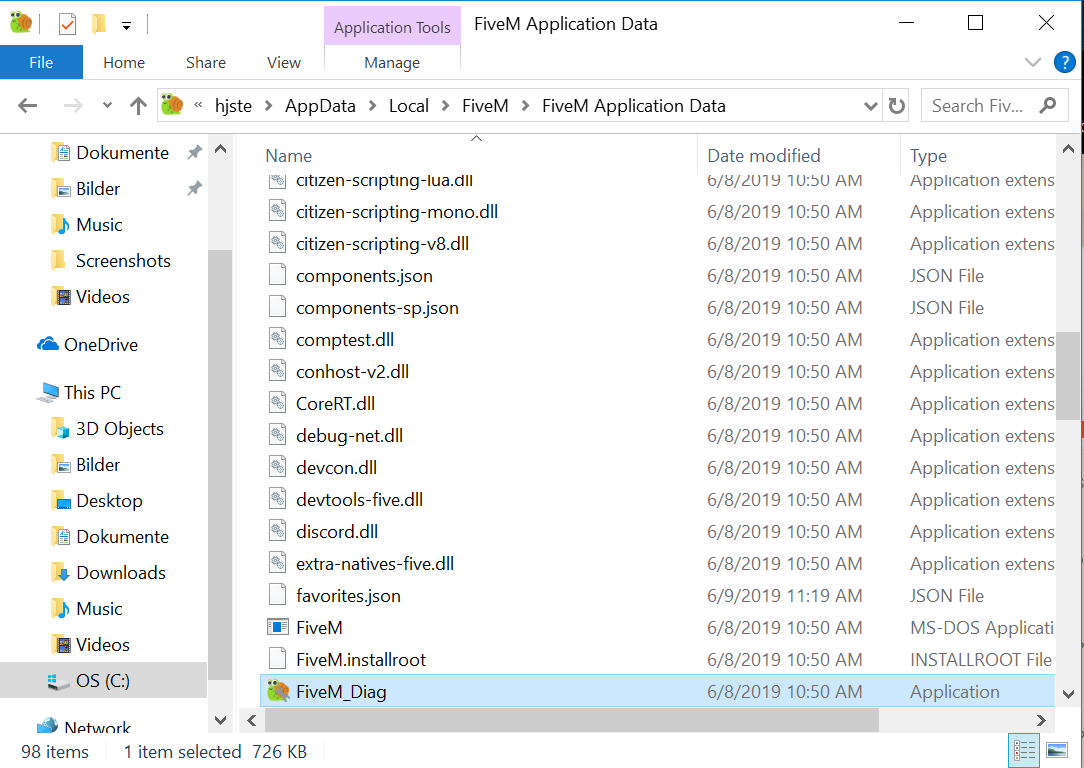Click the devtools-five.dll file icon
1084x768 pixels.
[277, 499]
